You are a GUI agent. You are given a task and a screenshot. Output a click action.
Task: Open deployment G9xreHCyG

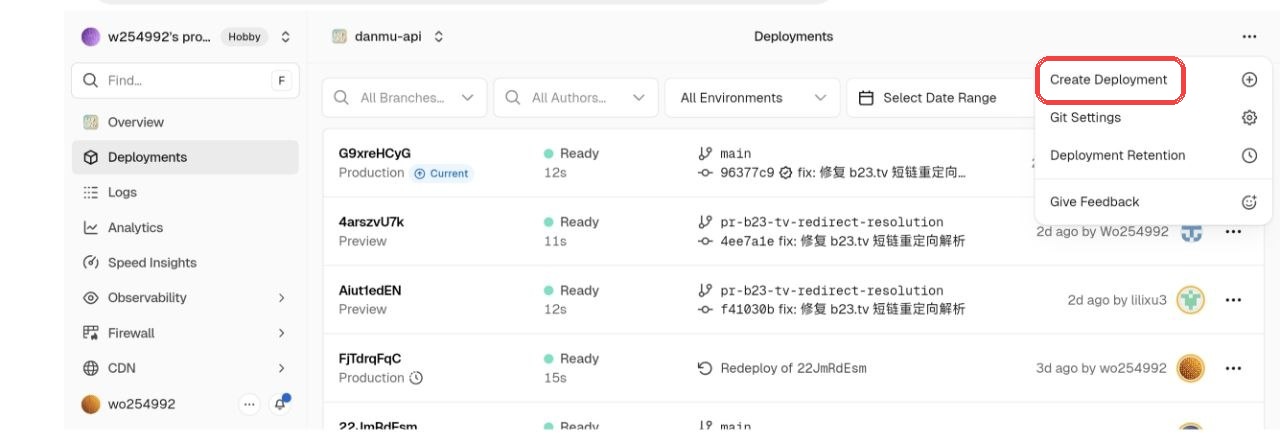[x=375, y=153]
